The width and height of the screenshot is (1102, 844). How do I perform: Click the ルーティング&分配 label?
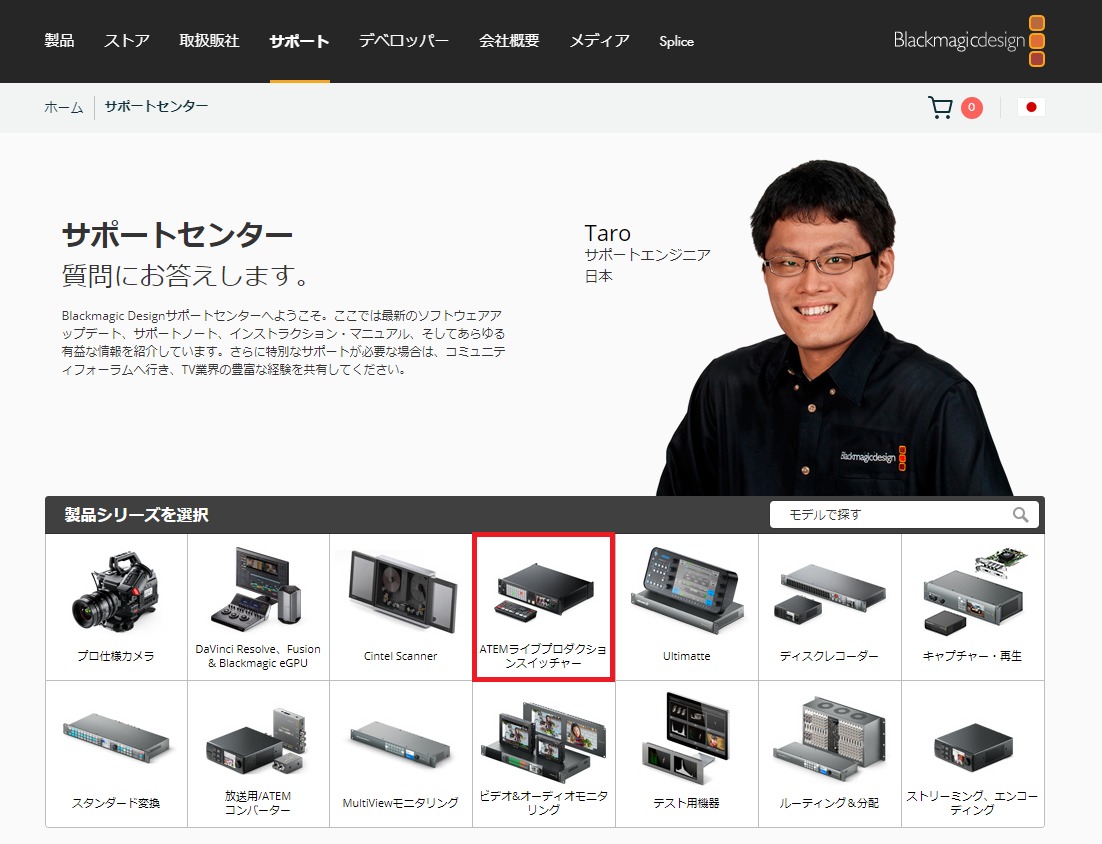pyautogui.click(x=829, y=803)
